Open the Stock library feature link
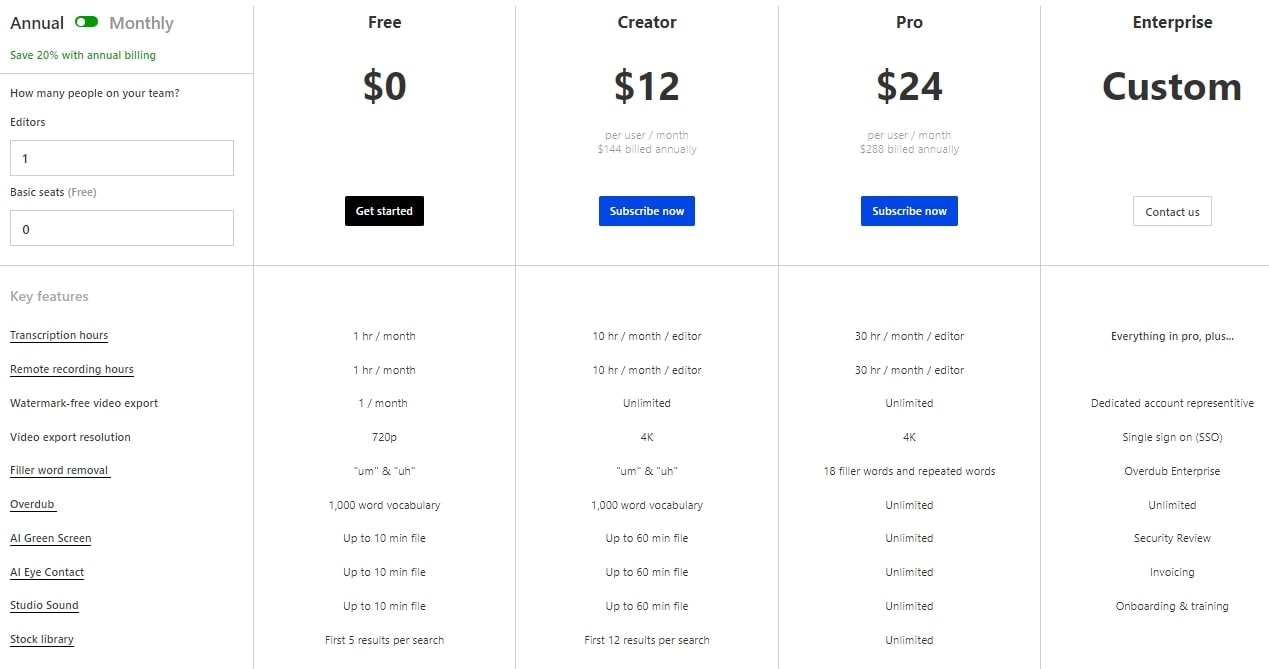 [x=42, y=640]
